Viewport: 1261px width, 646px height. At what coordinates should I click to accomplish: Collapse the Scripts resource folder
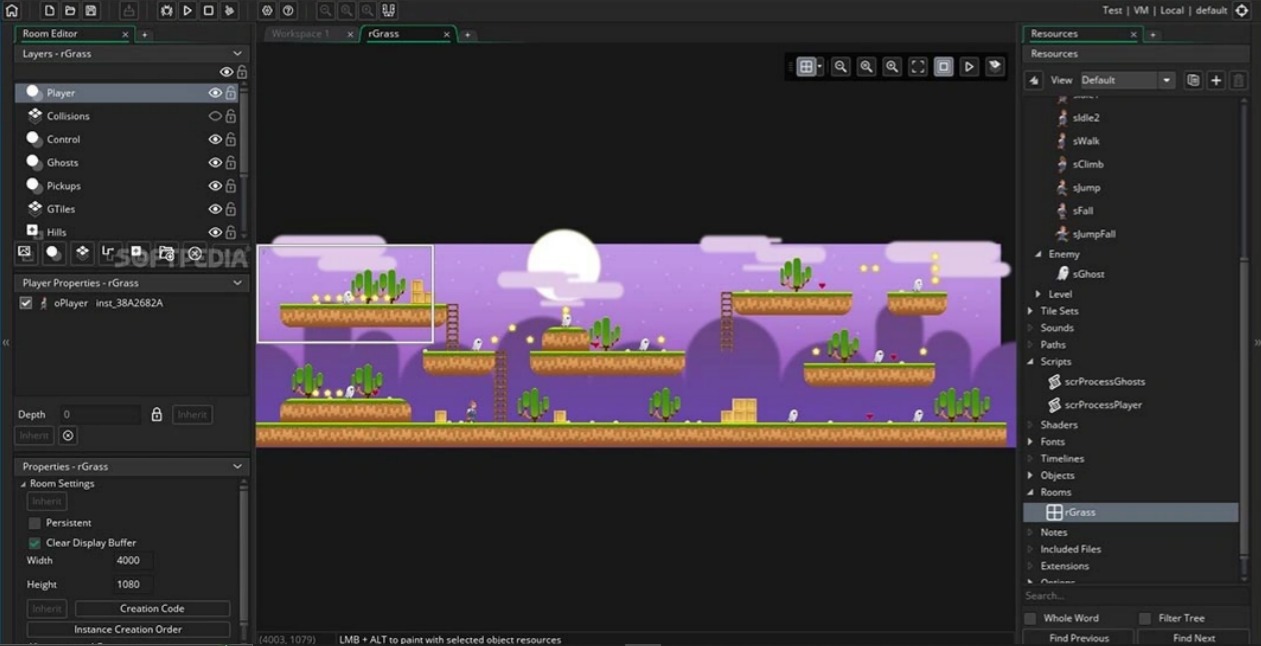(1030, 362)
